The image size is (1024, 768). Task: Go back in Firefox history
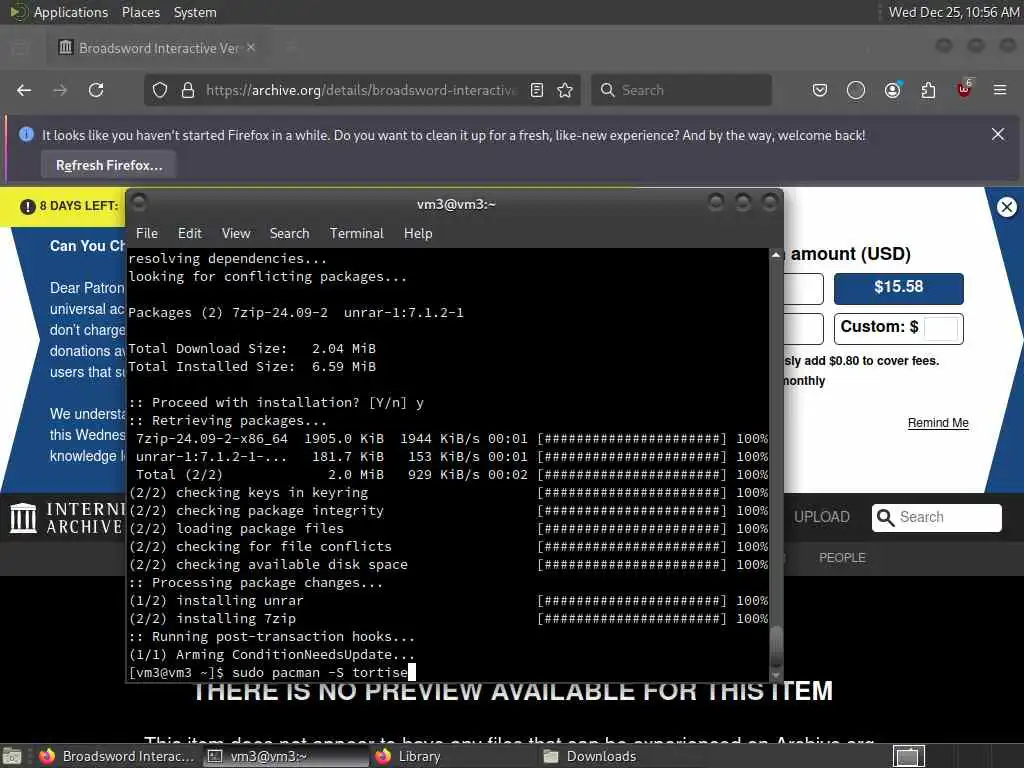24,90
